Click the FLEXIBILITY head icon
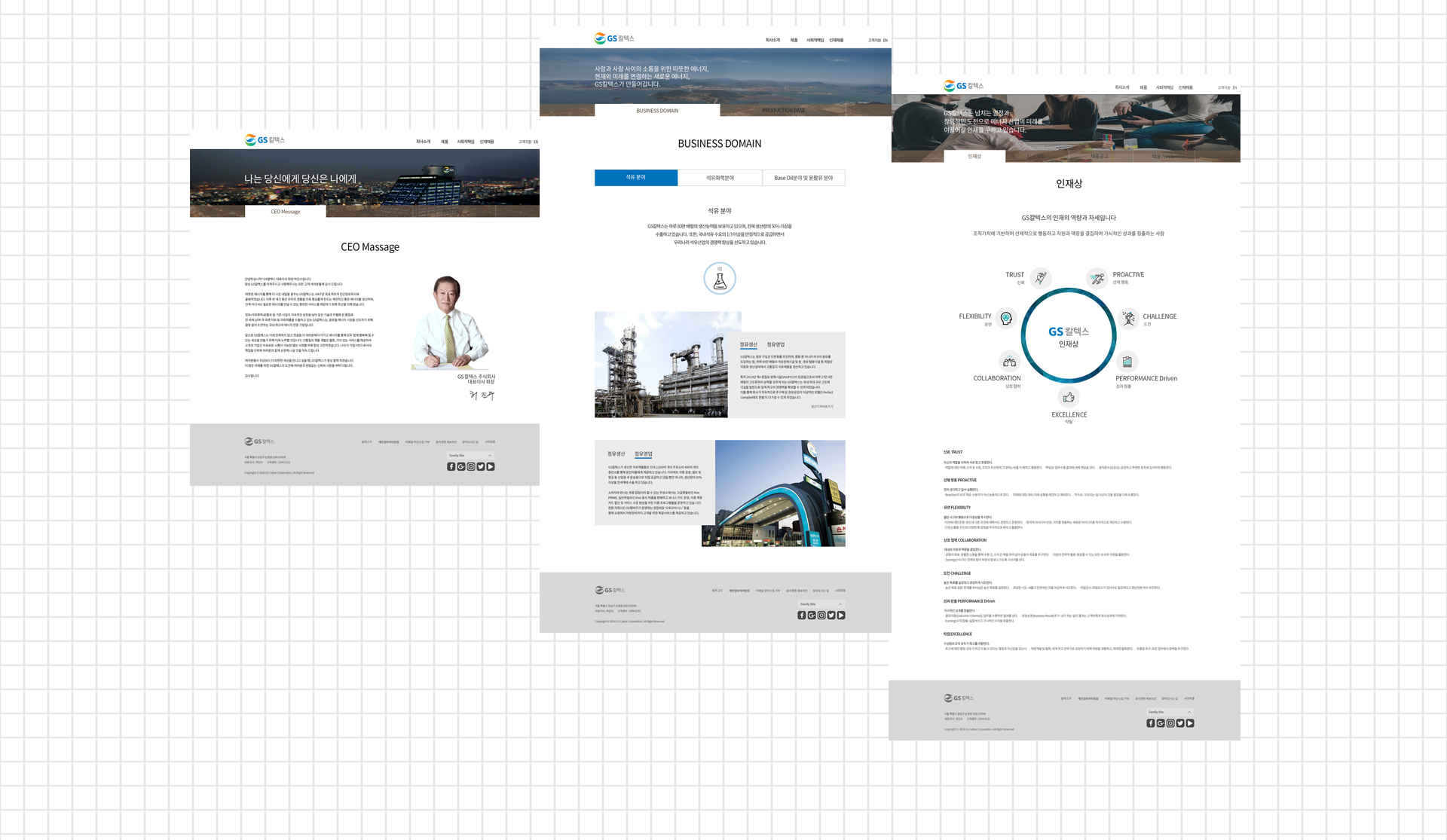Image resolution: width=1447 pixels, height=840 pixels. (1006, 319)
